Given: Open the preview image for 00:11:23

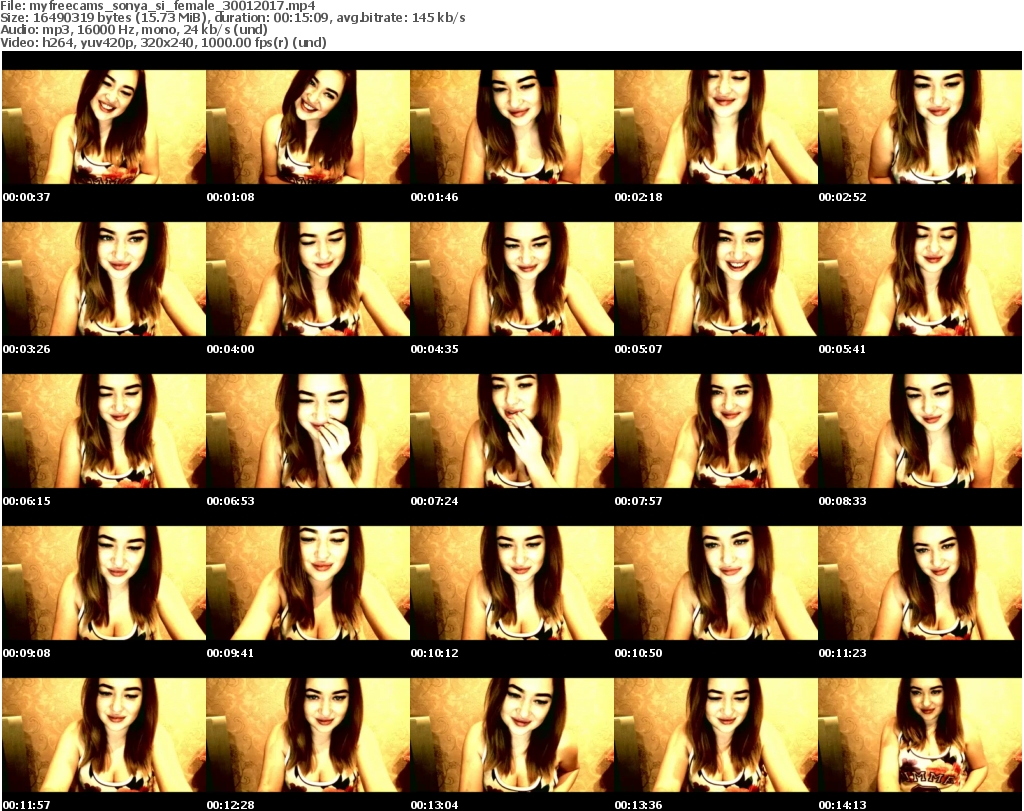Looking at the screenshot, I should pos(920,583).
